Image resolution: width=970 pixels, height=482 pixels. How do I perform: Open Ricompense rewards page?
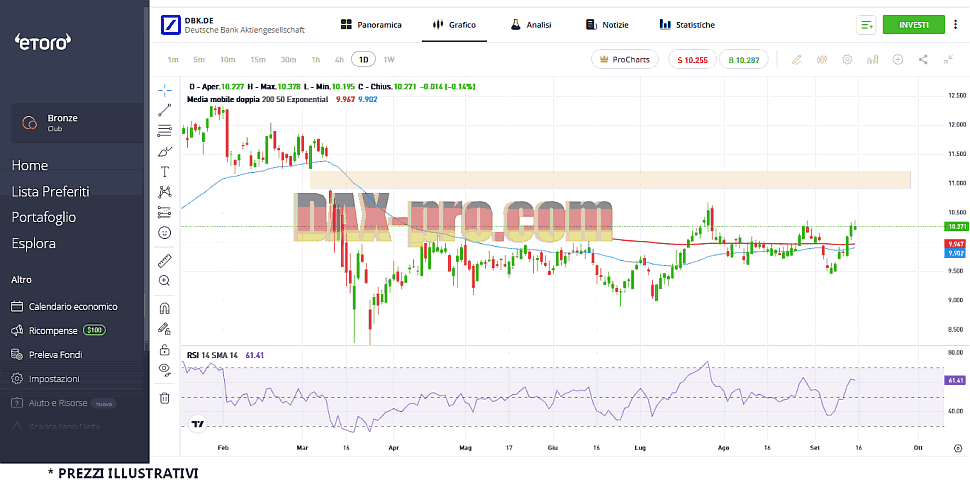pos(59,330)
